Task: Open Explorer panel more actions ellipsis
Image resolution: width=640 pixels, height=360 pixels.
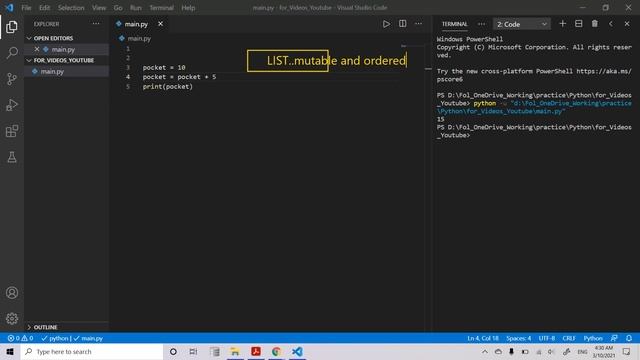Action: (x=96, y=24)
